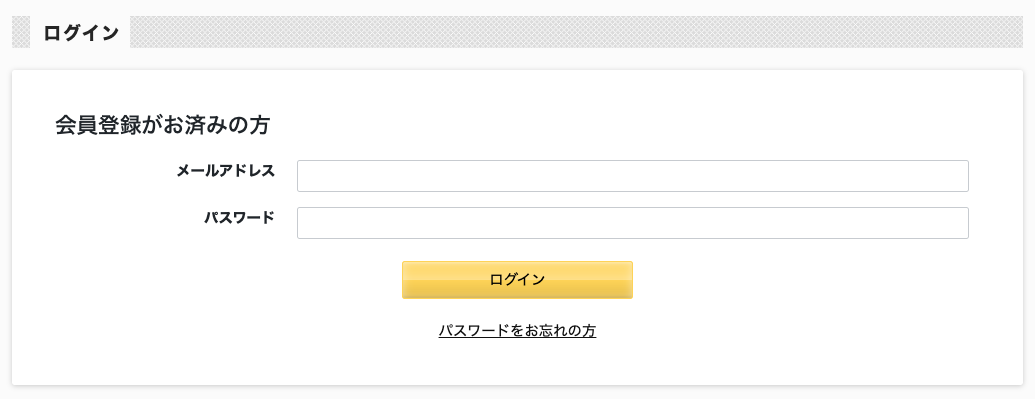Click the メールアドレス input field

632,176
